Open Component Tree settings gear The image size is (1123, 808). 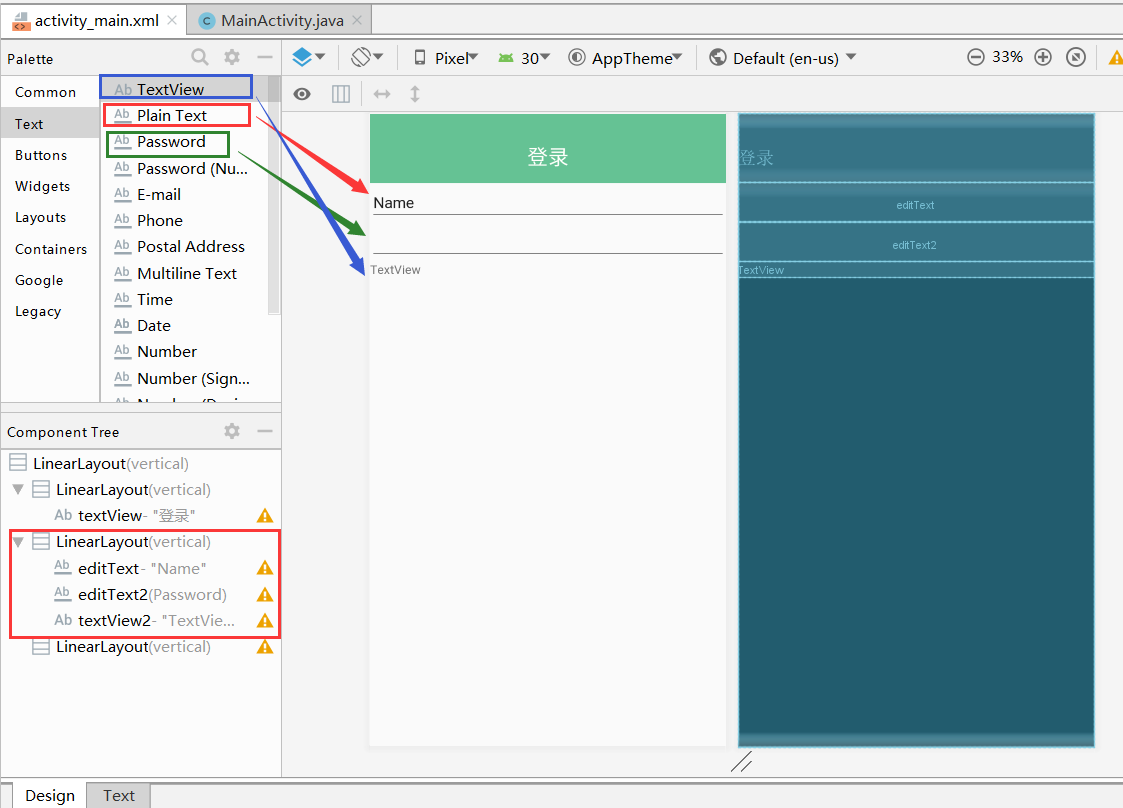coord(232,431)
